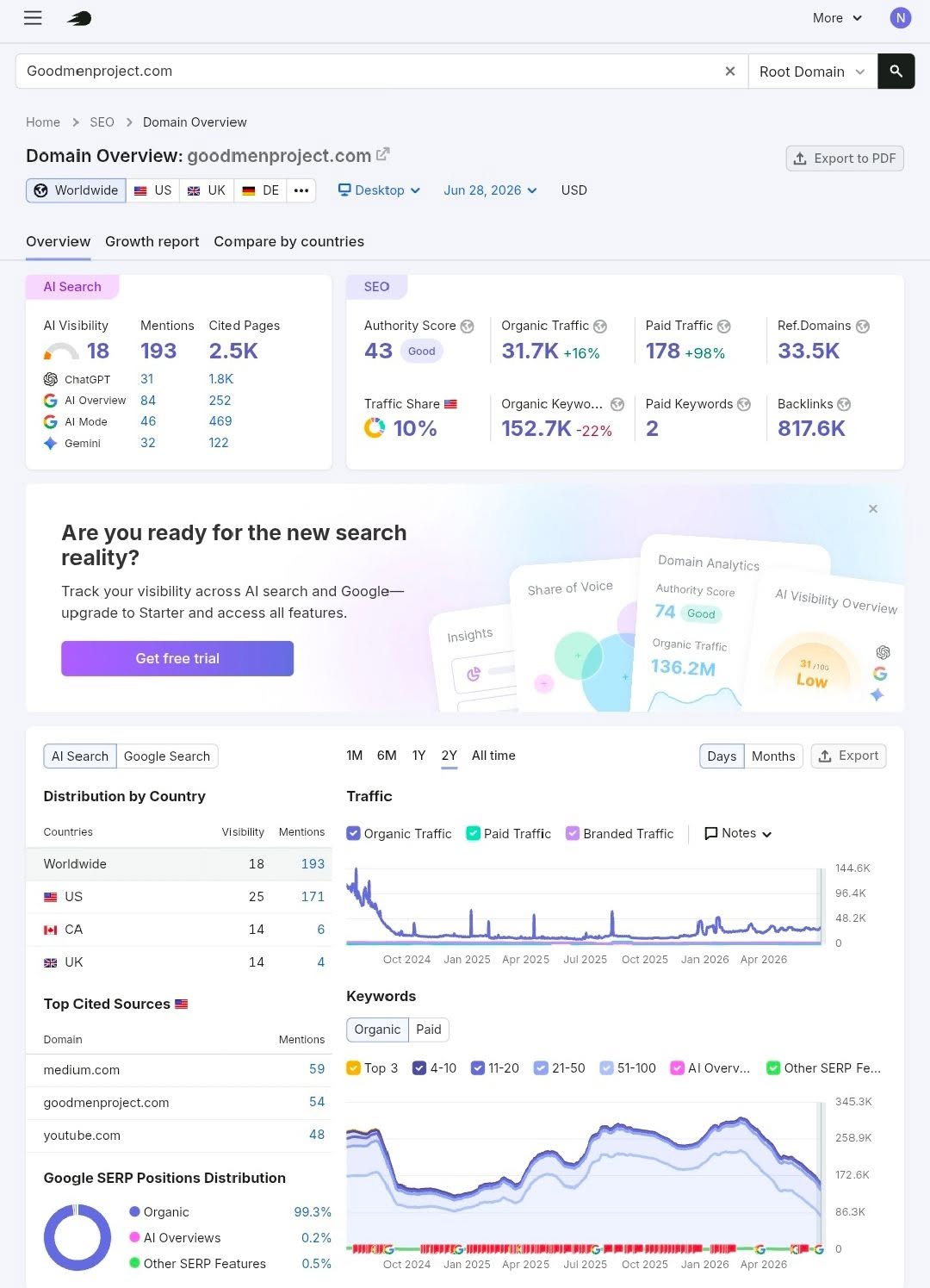Close the new search reality banner

[x=873, y=509]
